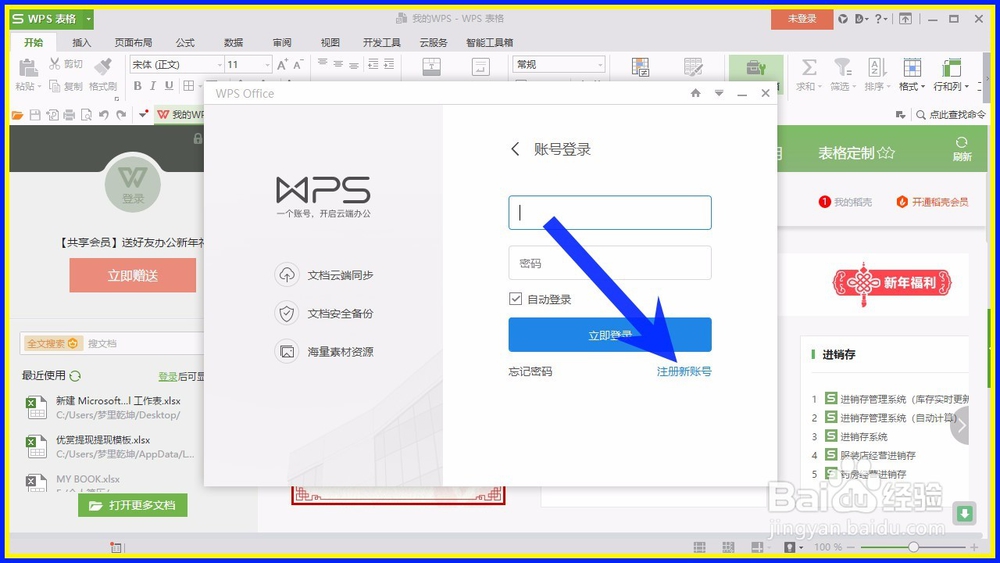
Task: Click the Save disk icon in quick toolbar
Action: (x=35, y=115)
